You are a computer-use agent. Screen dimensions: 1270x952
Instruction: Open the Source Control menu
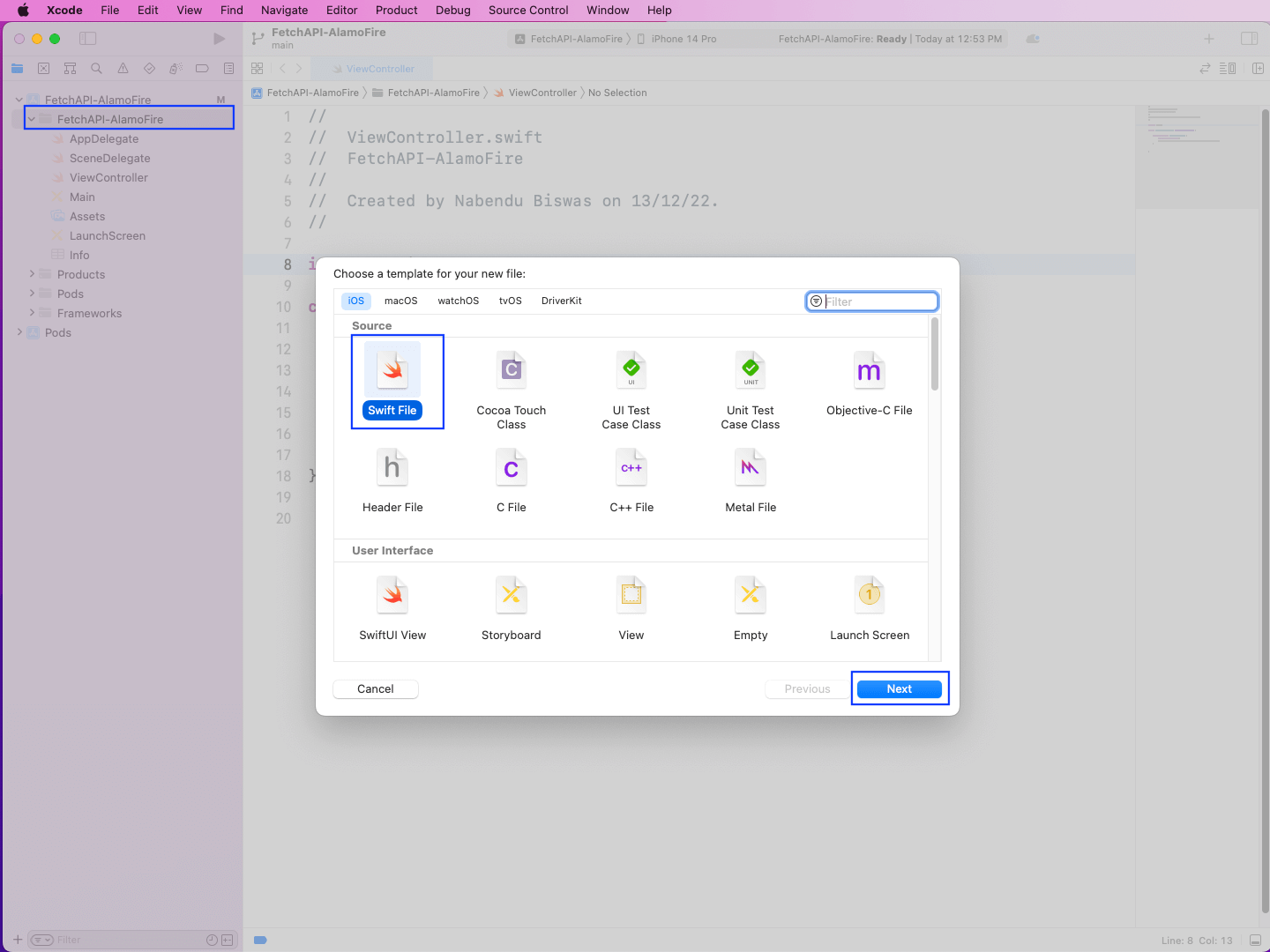[527, 10]
